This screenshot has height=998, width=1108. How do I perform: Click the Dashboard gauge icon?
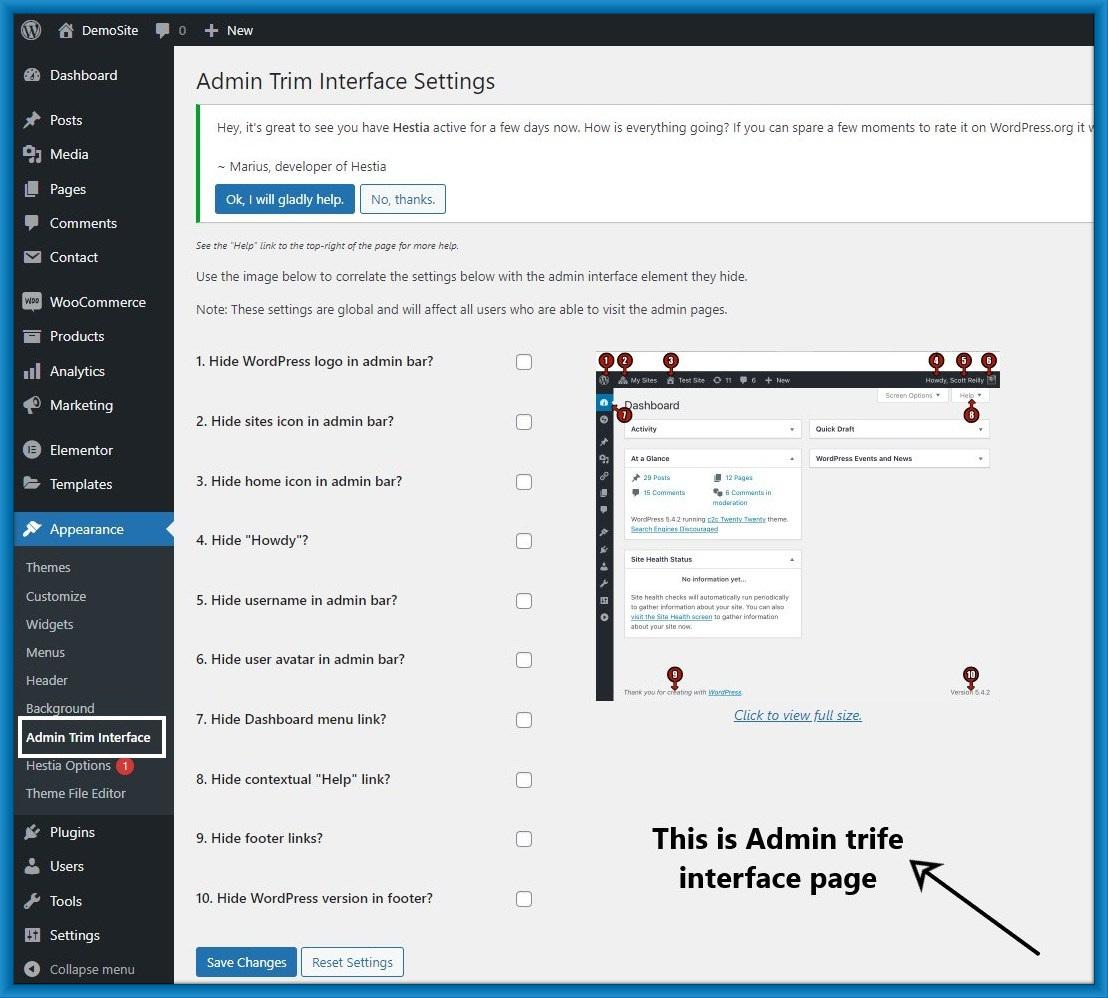point(32,75)
